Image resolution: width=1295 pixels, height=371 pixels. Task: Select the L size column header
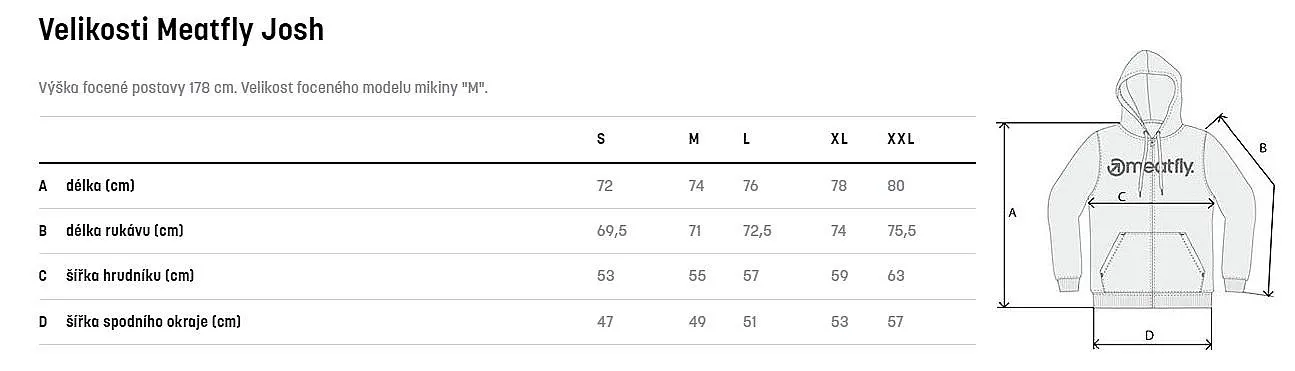click(x=746, y=139)
